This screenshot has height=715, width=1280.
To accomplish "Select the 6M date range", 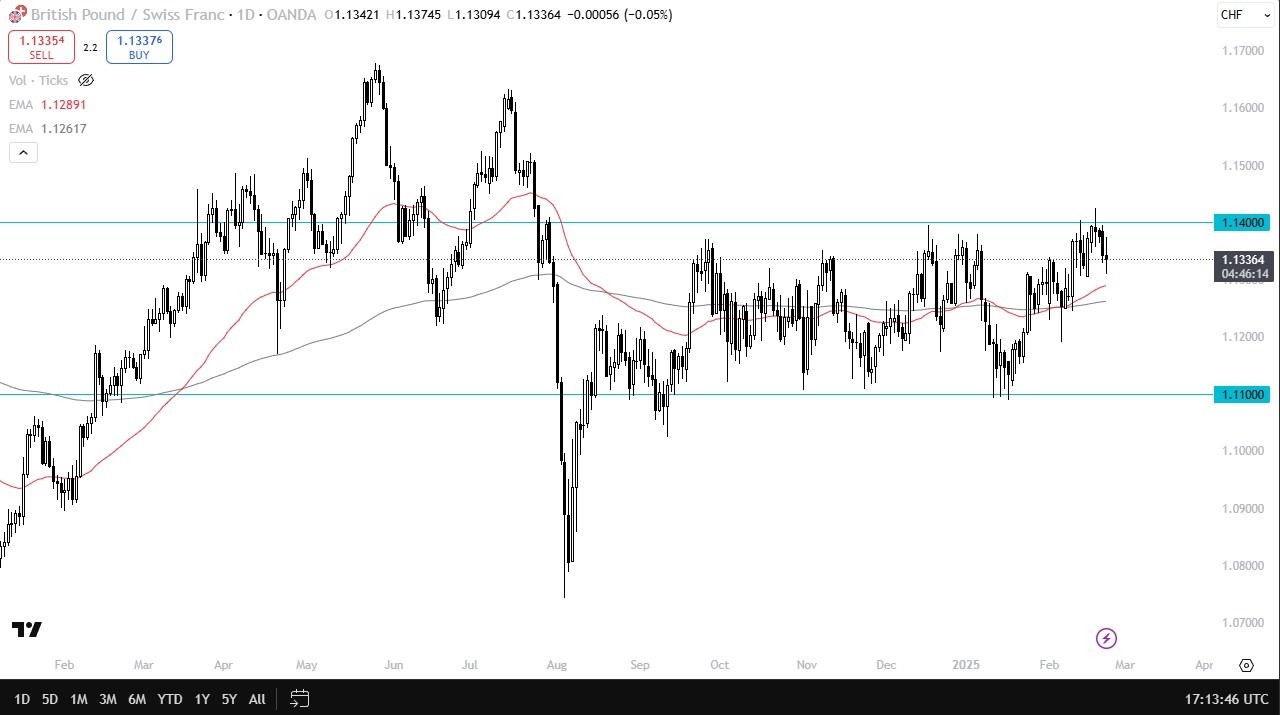I will tap(137, 699).
